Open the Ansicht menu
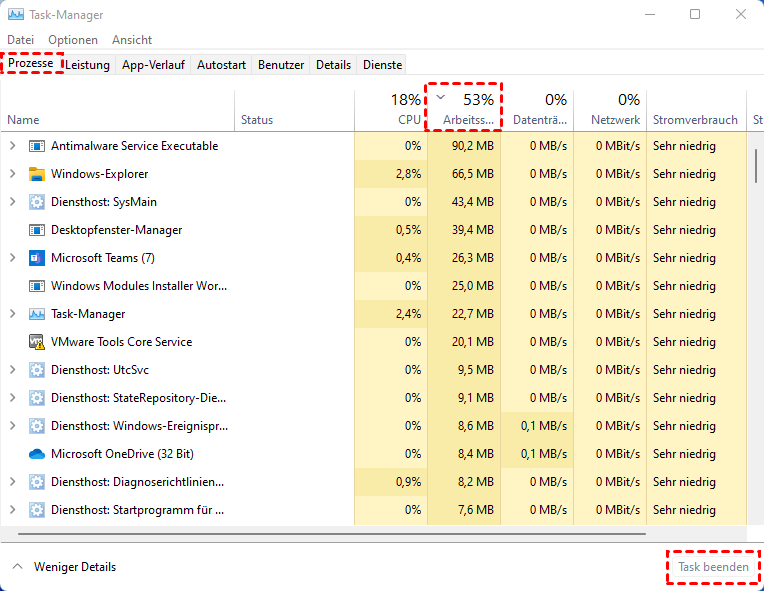This screenshot has width=764, height=591. pyautogui.click(x=132, y=40)
